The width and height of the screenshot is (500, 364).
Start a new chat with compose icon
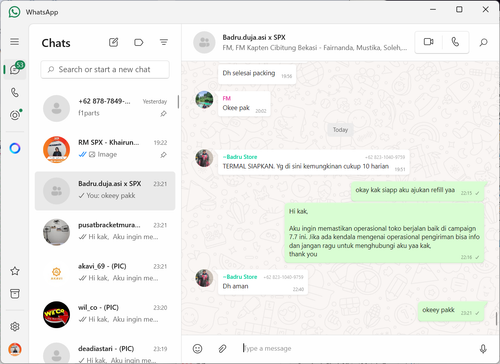(113, 42)
